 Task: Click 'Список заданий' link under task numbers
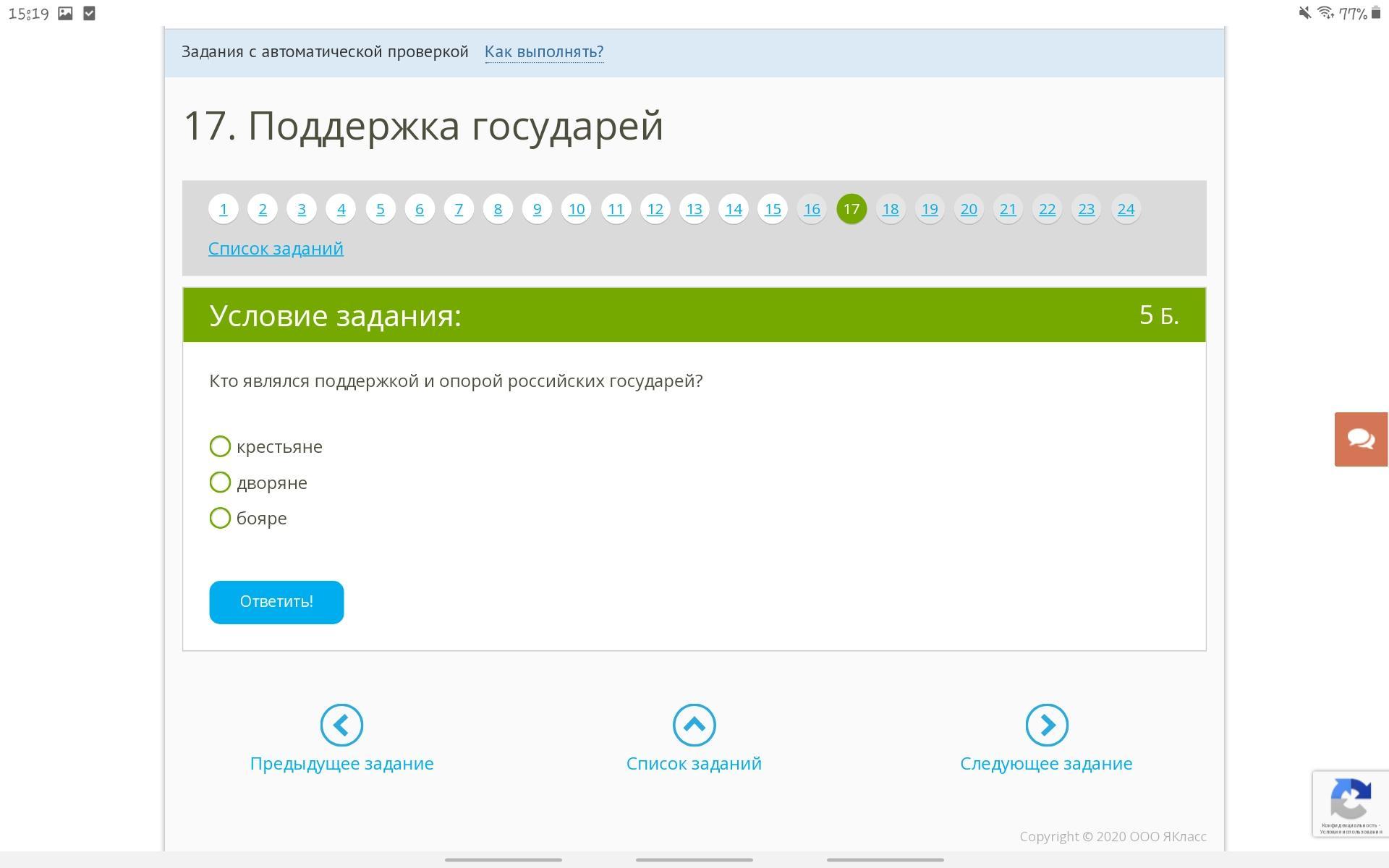(x=276, y=248)
